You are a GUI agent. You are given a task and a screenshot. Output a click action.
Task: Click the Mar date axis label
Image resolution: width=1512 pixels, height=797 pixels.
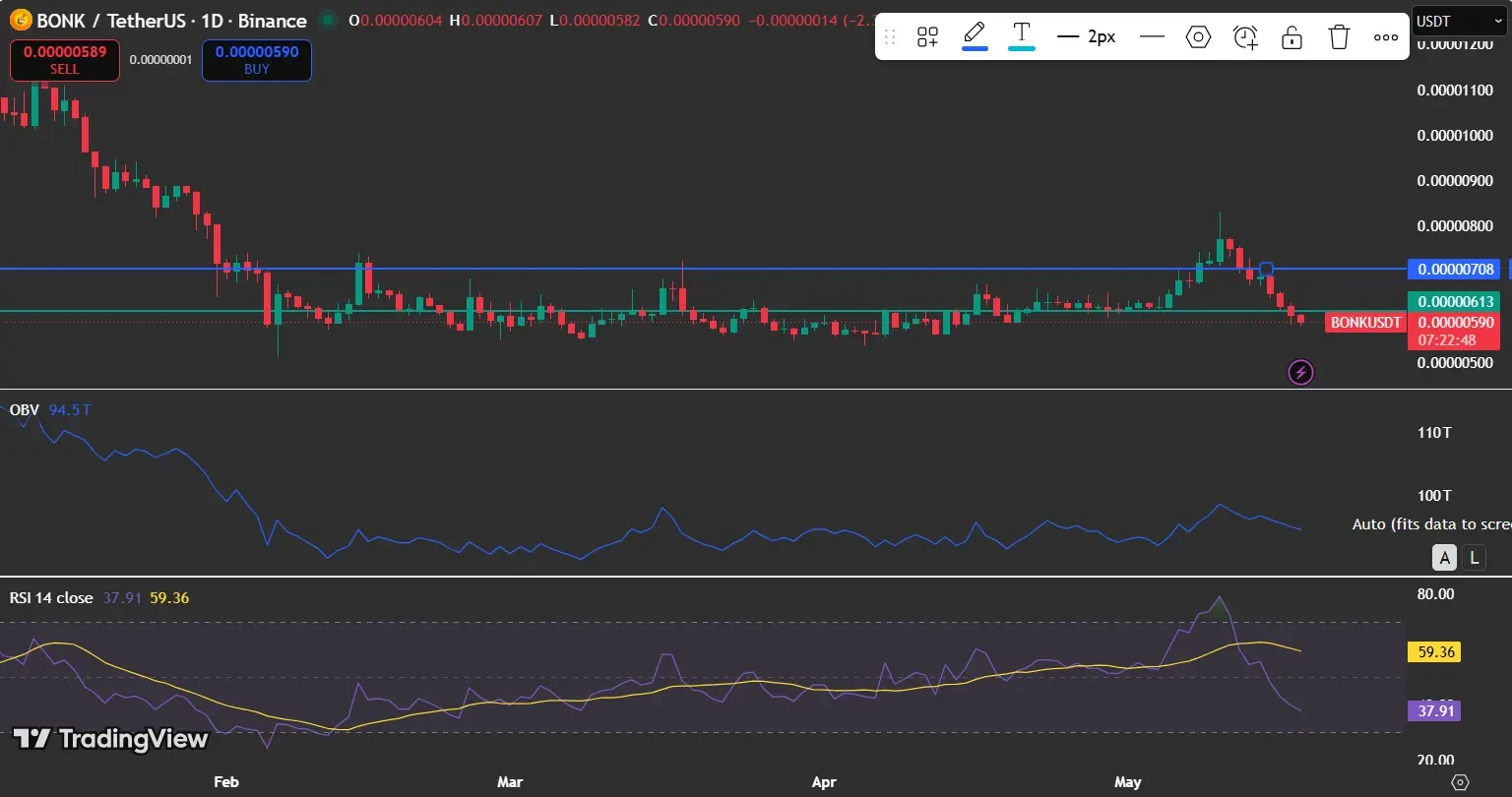510,782
